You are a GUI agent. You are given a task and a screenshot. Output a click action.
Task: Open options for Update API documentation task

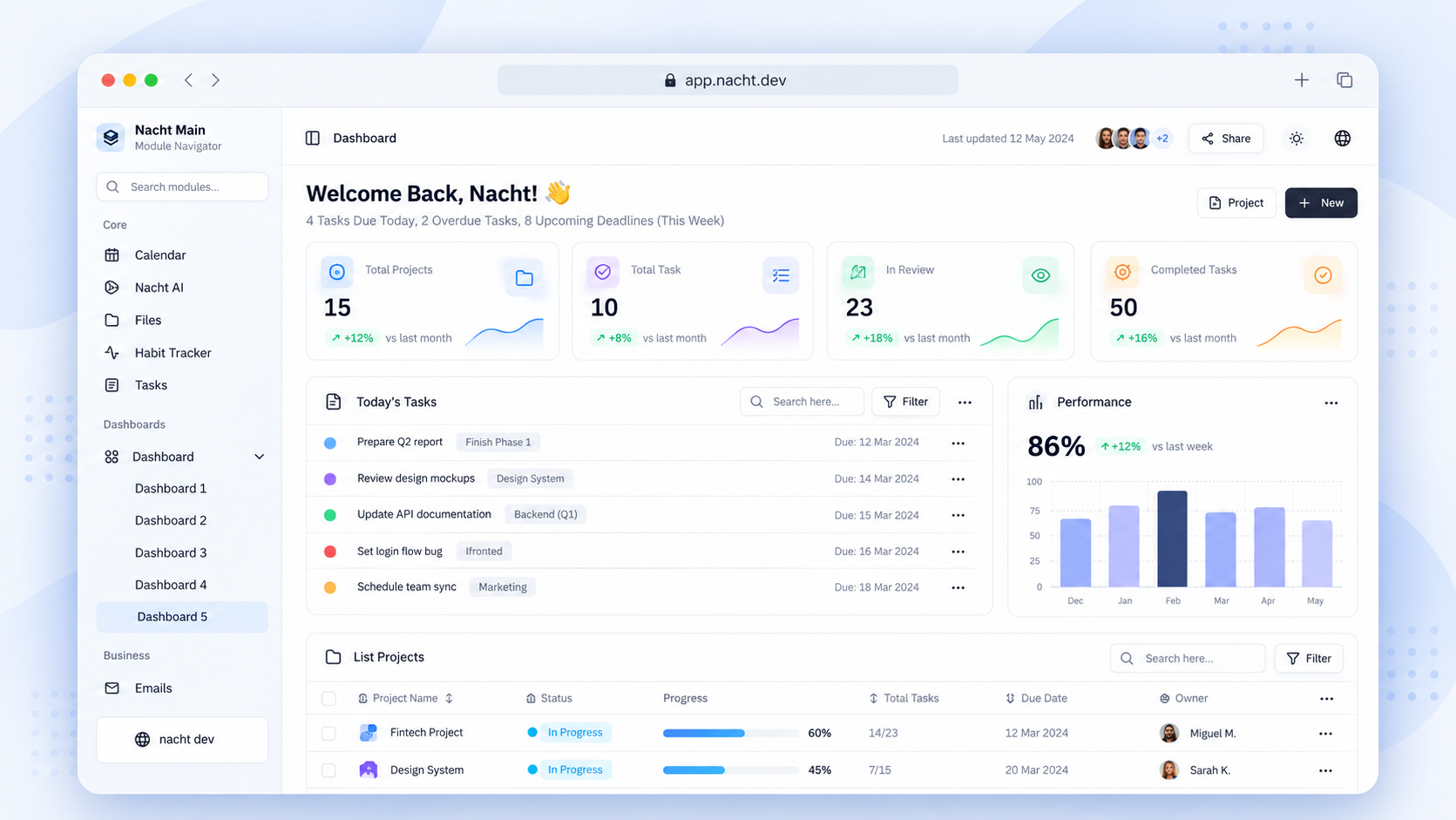[x=958, y=515]
